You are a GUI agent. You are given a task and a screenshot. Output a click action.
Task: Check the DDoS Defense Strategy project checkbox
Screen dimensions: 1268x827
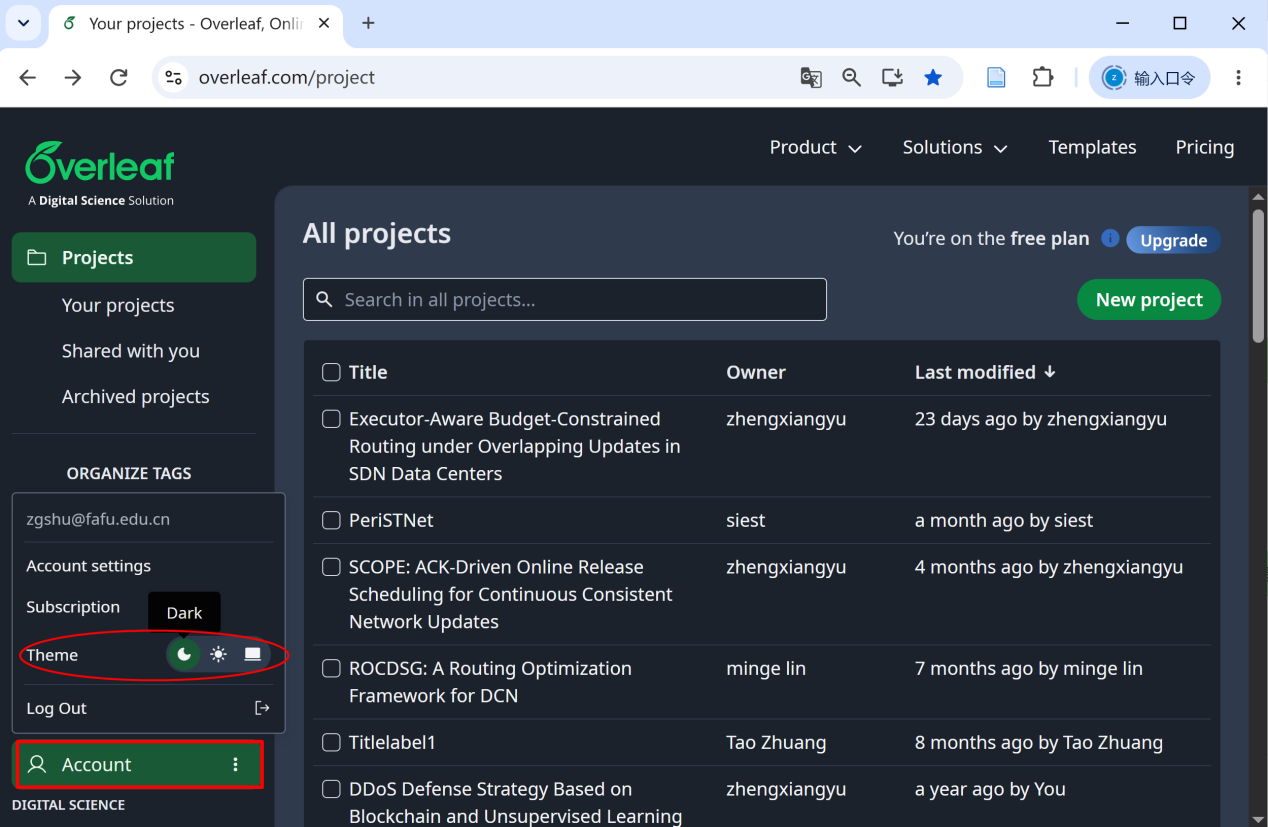coord(331,789)
